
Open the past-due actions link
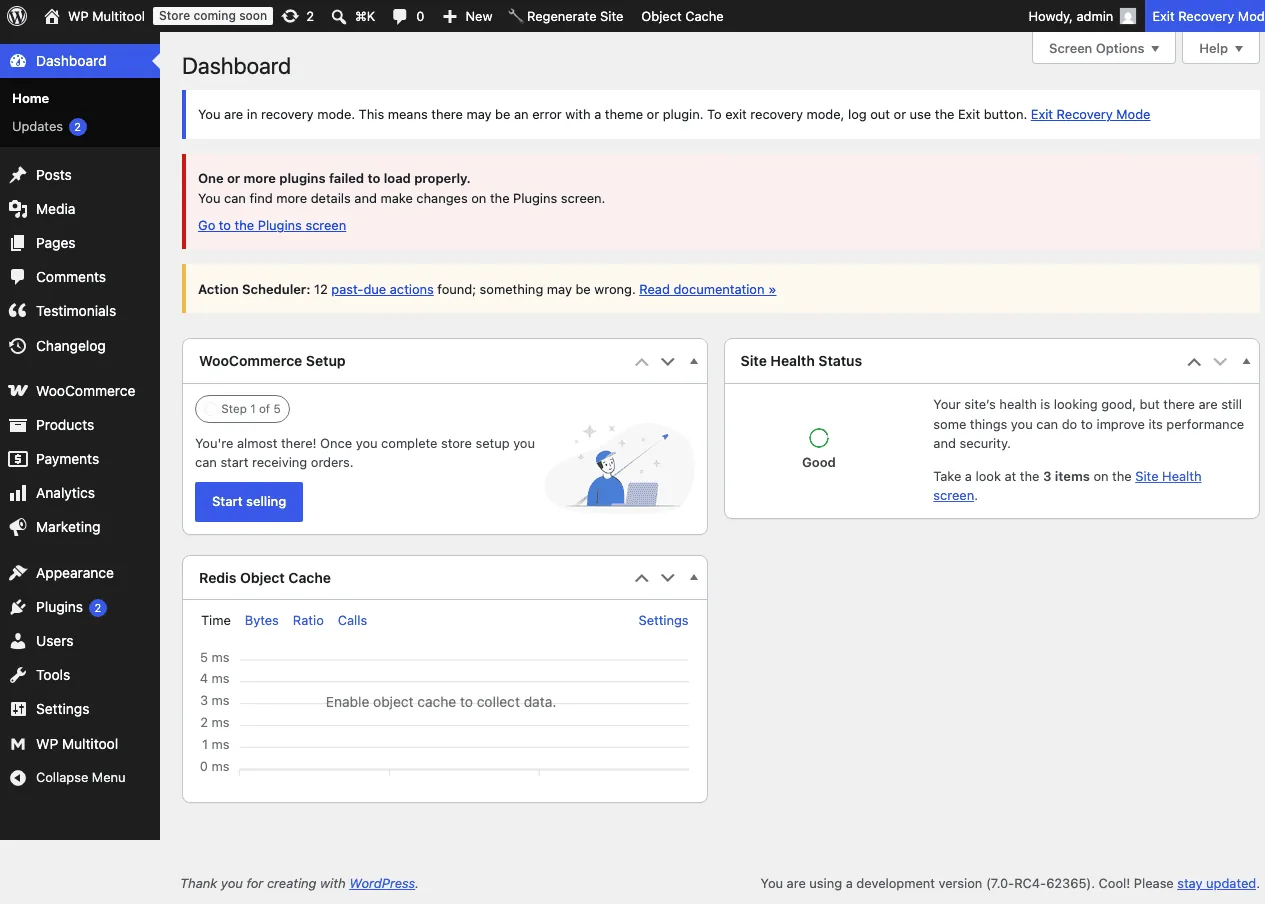pyautogui.click(x=382, y=290)
